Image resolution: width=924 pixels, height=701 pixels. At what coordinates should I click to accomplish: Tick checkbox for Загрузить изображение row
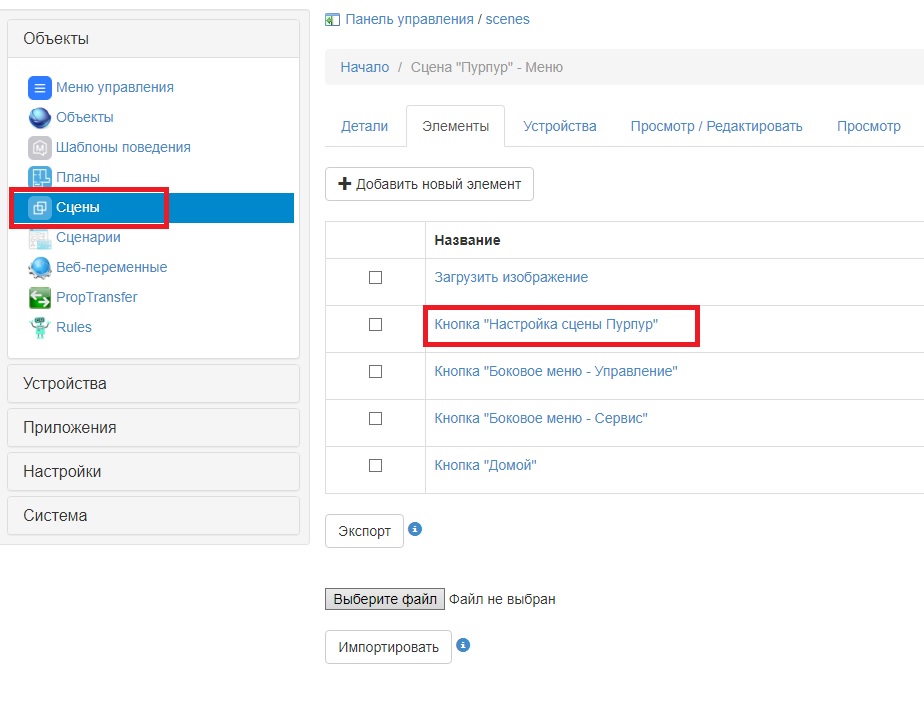pyautogui.click(x=375, y=277)
